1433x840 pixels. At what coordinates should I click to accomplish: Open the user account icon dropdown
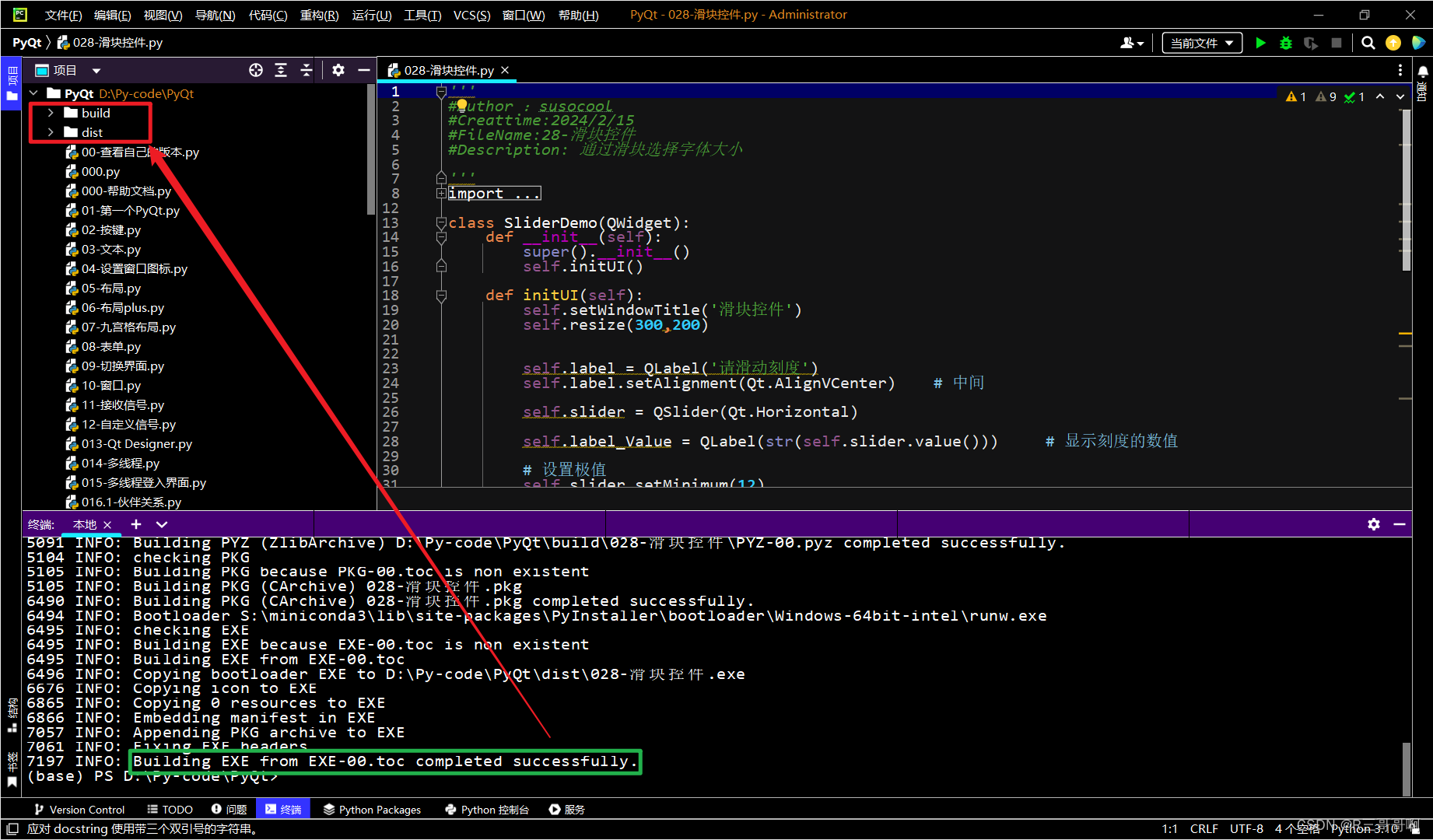1132,43
